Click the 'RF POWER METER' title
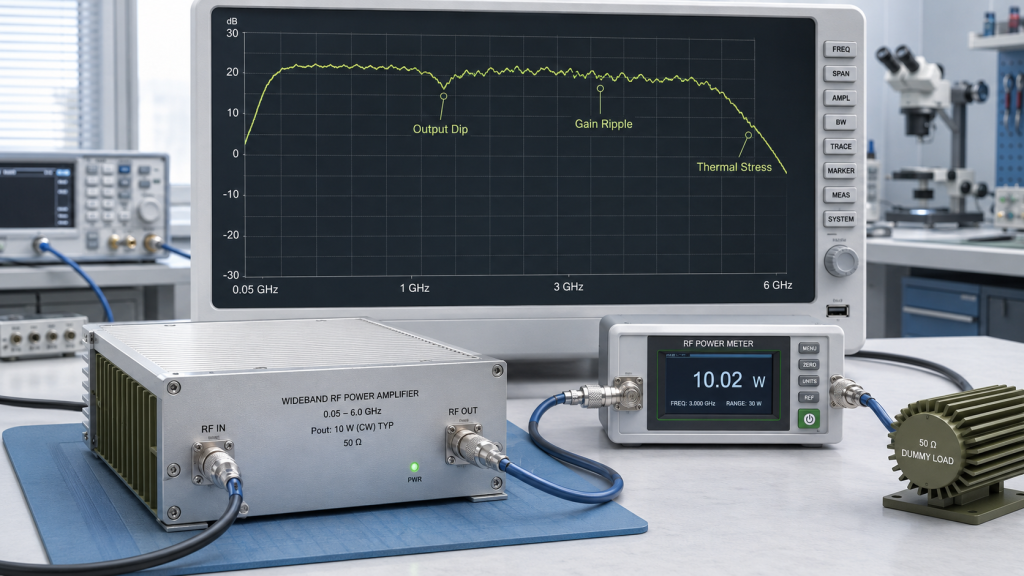The height and width of the screenshot is (576, 1024). (x=718, y=344)
